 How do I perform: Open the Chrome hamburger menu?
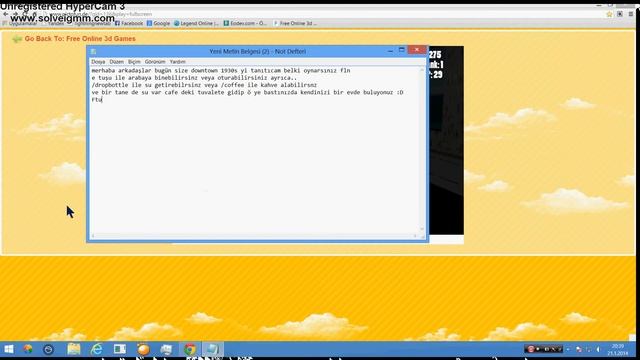[x=631, y=14]
